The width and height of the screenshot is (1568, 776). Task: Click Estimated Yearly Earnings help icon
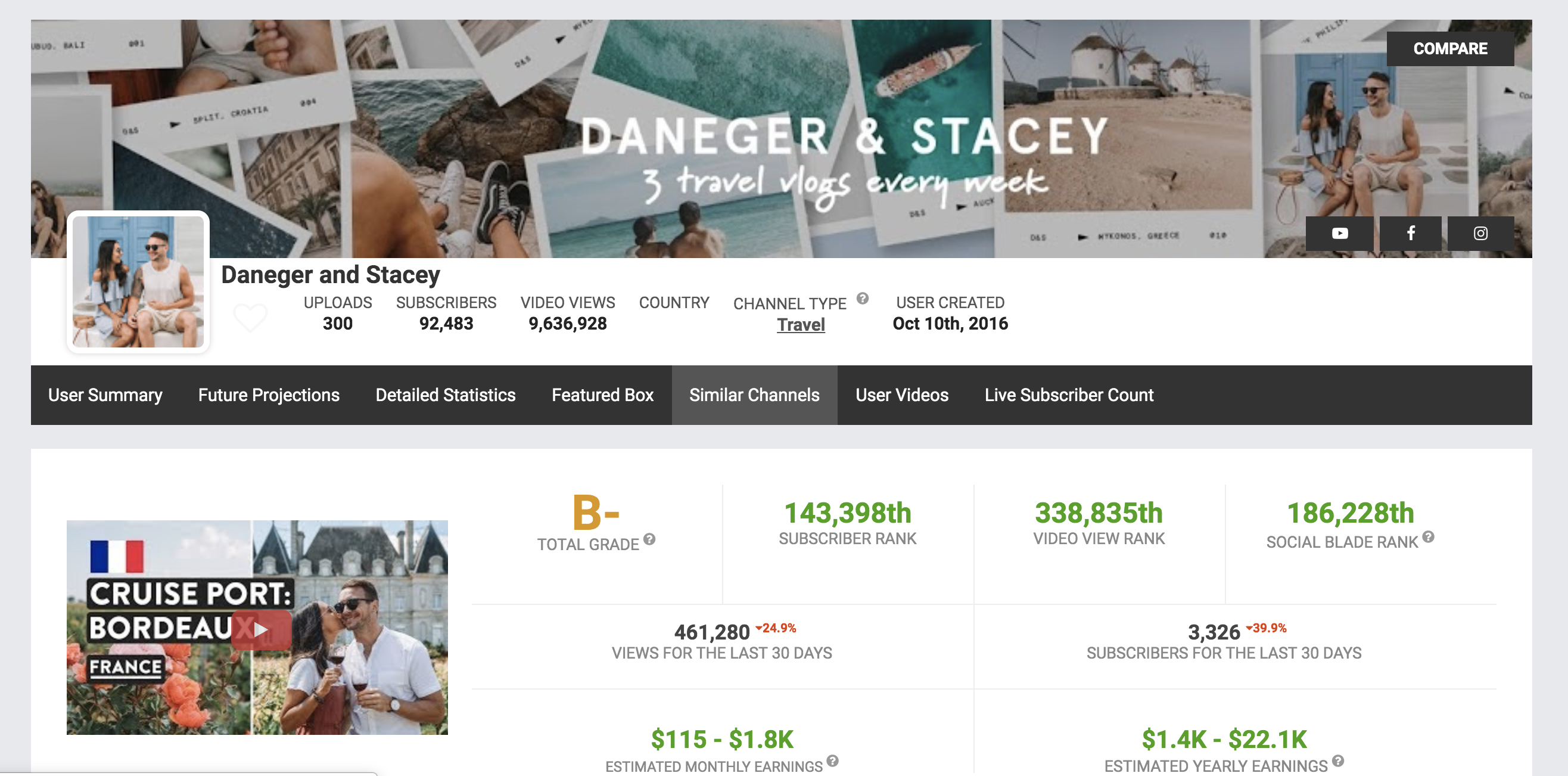pyautogui.click(x=1337, y=761)
